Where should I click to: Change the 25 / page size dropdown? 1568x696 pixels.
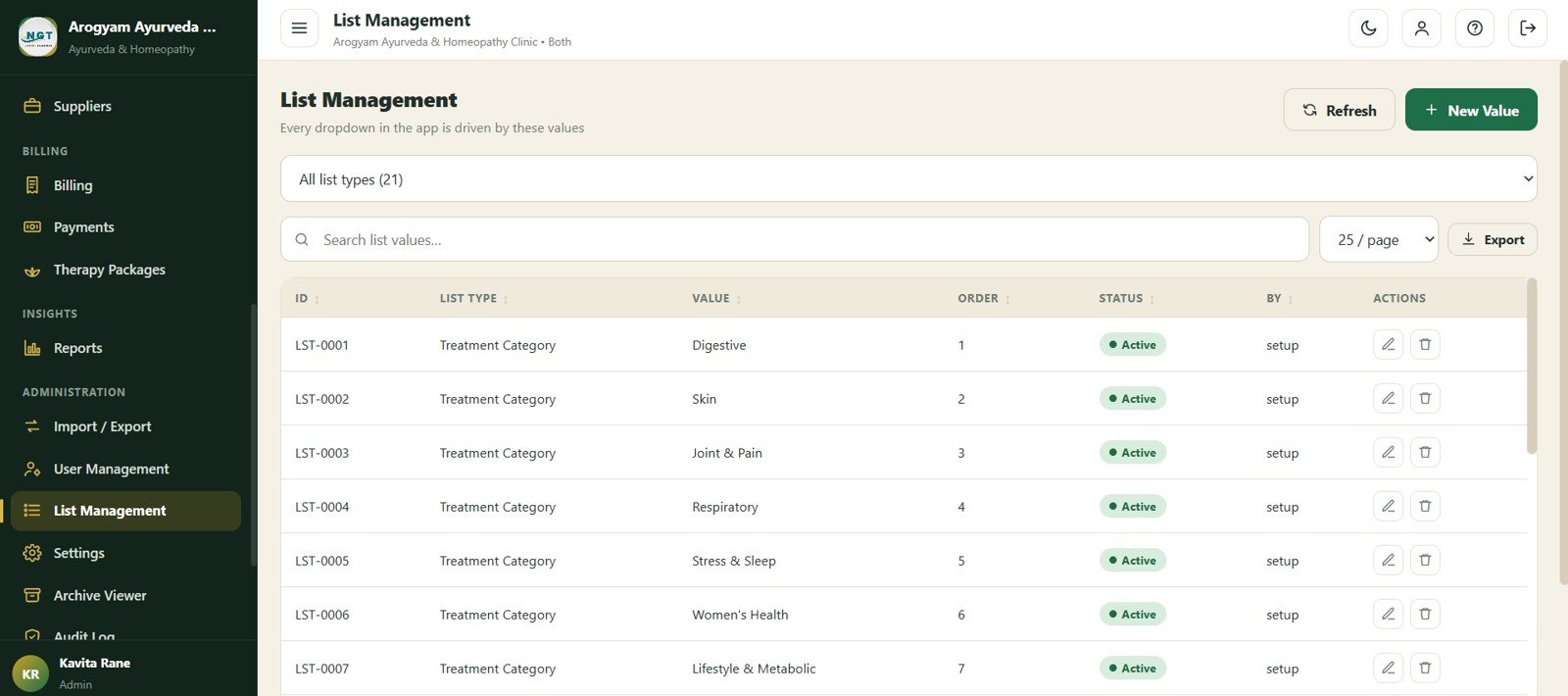pos(1379,239)
